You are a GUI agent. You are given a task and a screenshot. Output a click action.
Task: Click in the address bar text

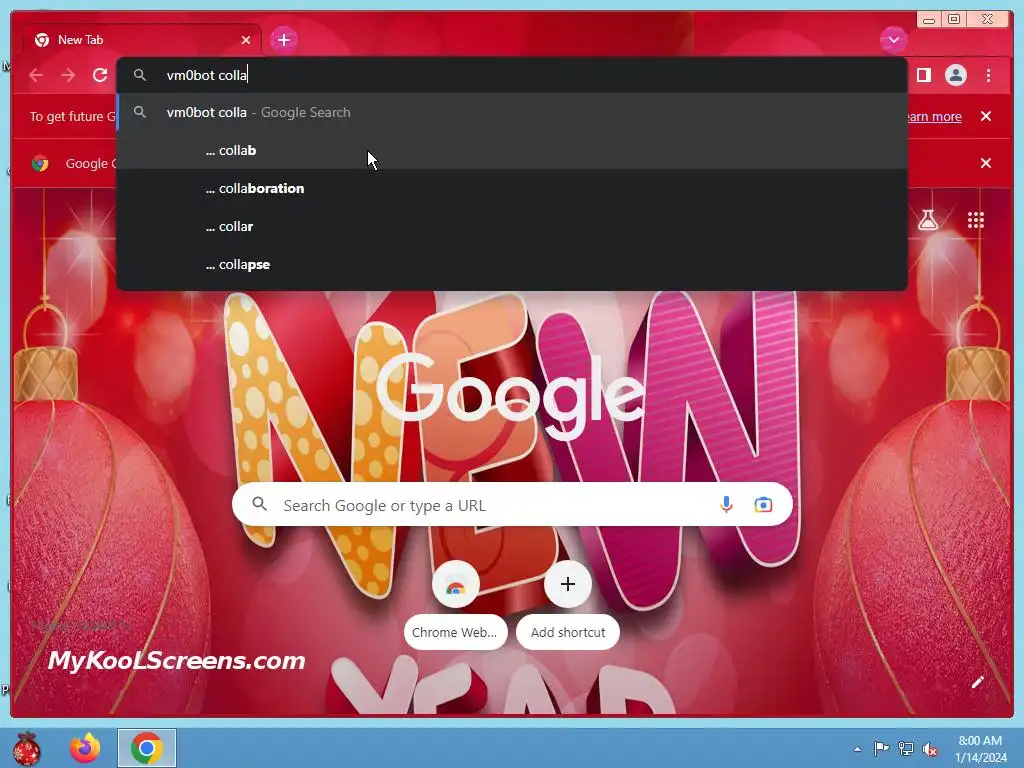point(206,75)
